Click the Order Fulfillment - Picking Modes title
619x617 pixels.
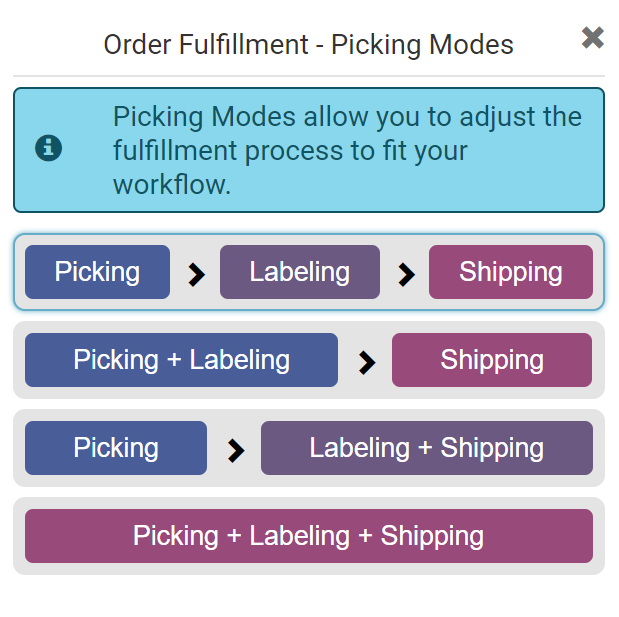[308, 45]
